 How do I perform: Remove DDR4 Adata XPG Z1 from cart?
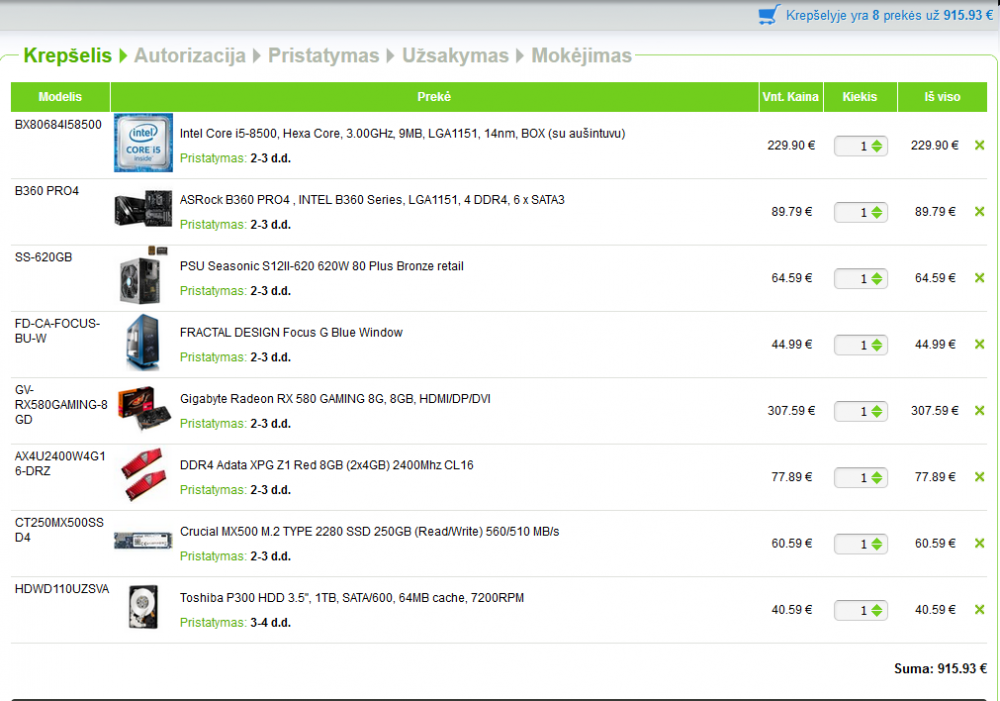click(x=980, y=477)
